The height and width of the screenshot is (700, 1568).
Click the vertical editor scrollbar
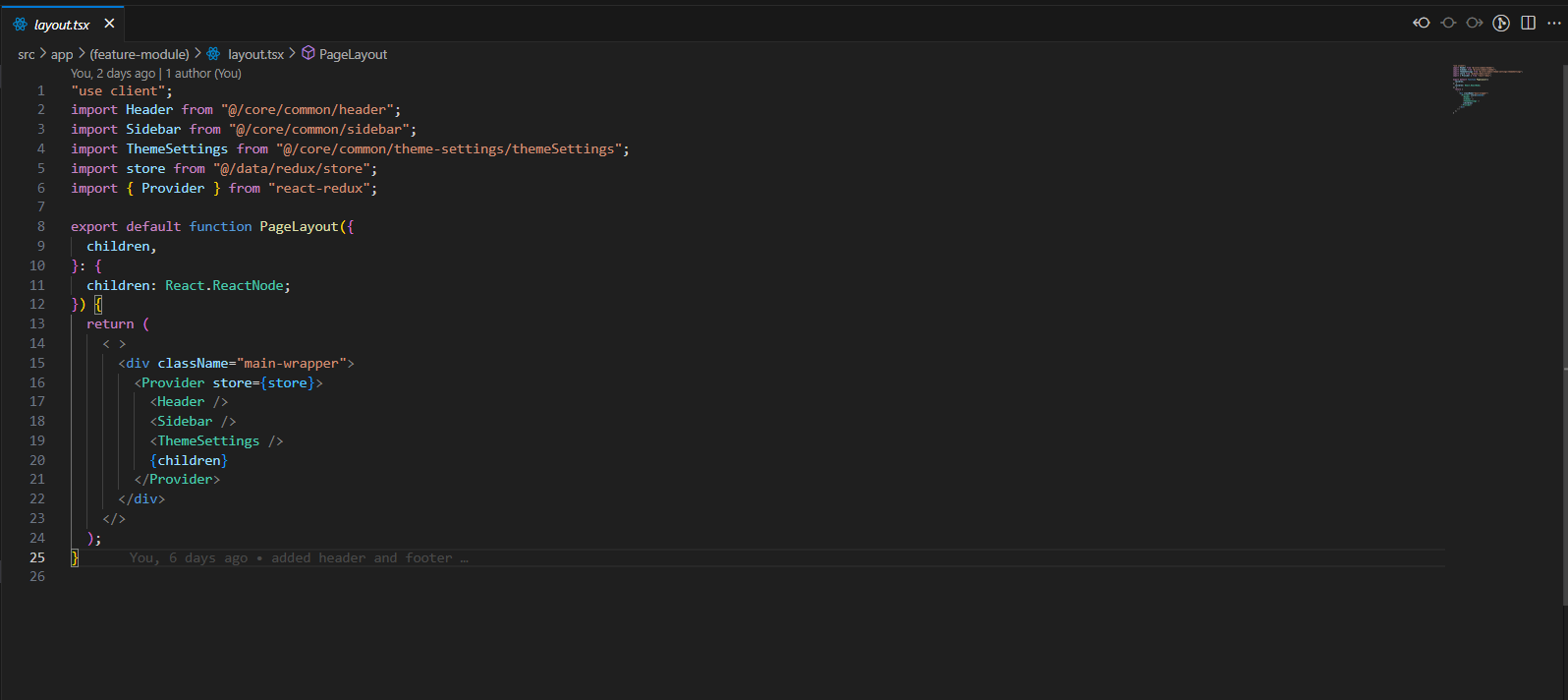(x=1562, y=295)
